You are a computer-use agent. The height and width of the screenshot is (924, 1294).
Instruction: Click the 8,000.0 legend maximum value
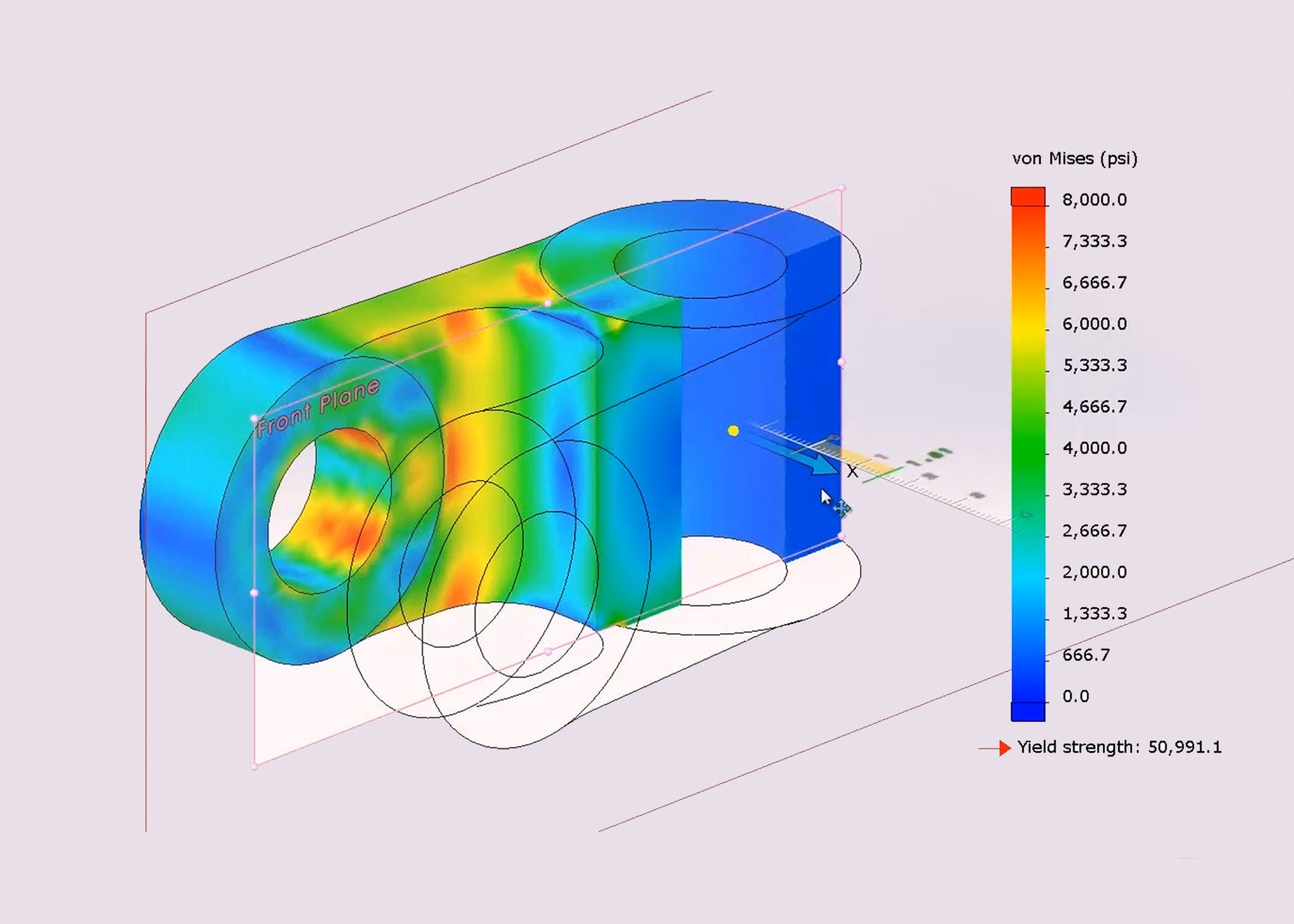1094,200
